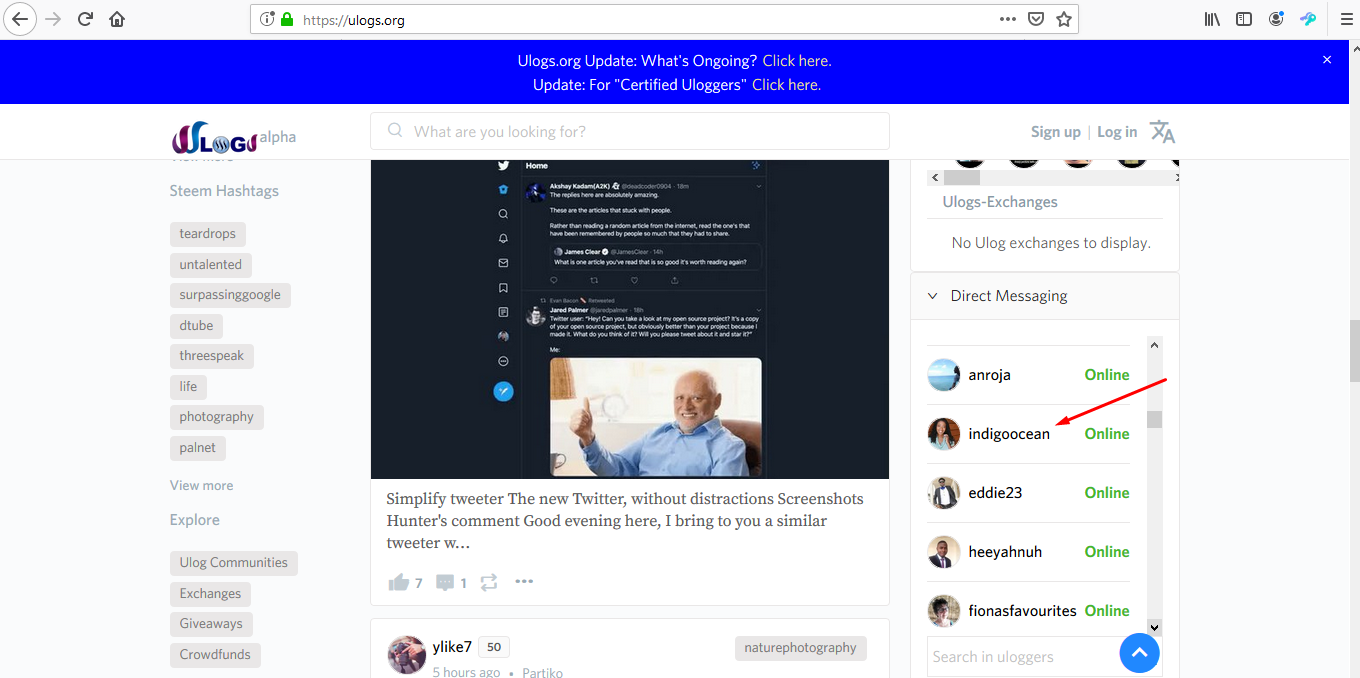This screenshot has height=678, width=1360.
Task: Open Ulog Communities explore tag
Action: click(234, 563)
